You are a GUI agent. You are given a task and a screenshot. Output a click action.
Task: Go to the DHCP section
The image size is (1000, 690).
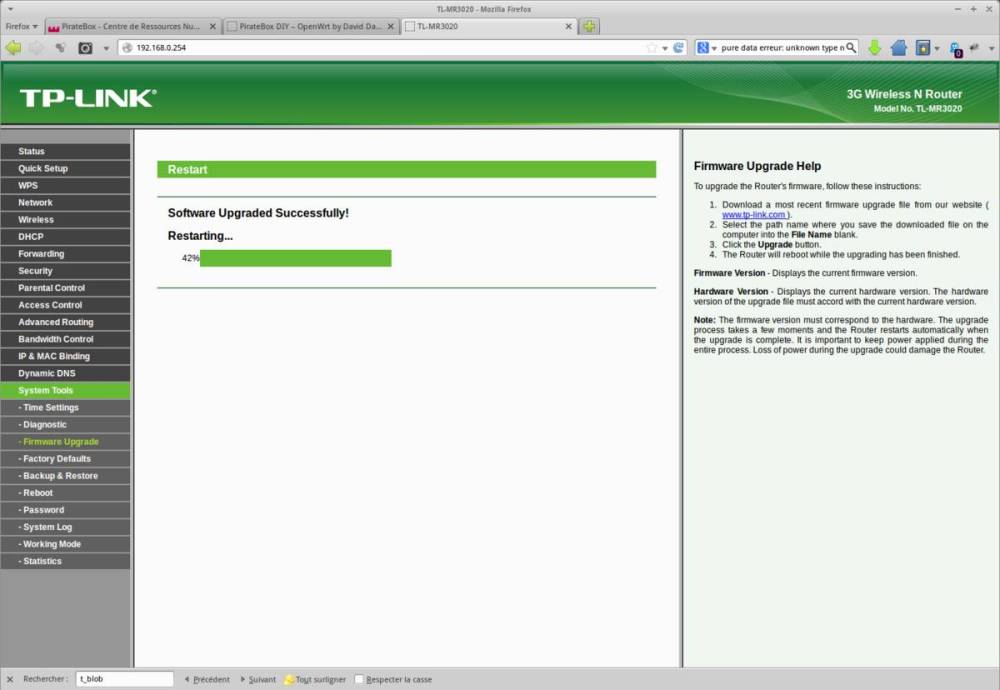65,237
